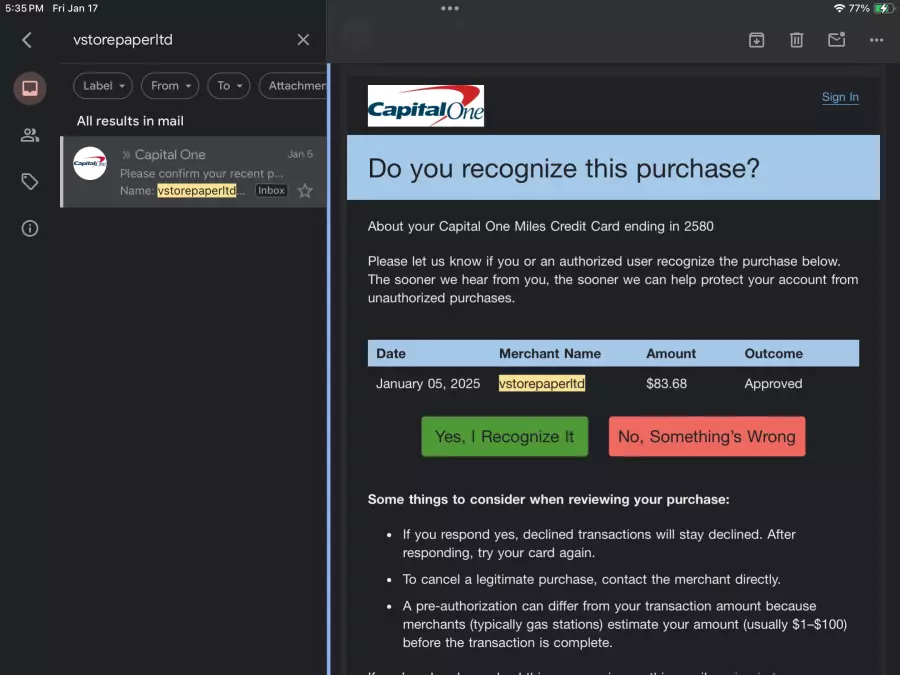Image resolution: width=900 pixels, height=675 pixels.
Task: Click the $83.68 amount cell
Action: [666, 383]
